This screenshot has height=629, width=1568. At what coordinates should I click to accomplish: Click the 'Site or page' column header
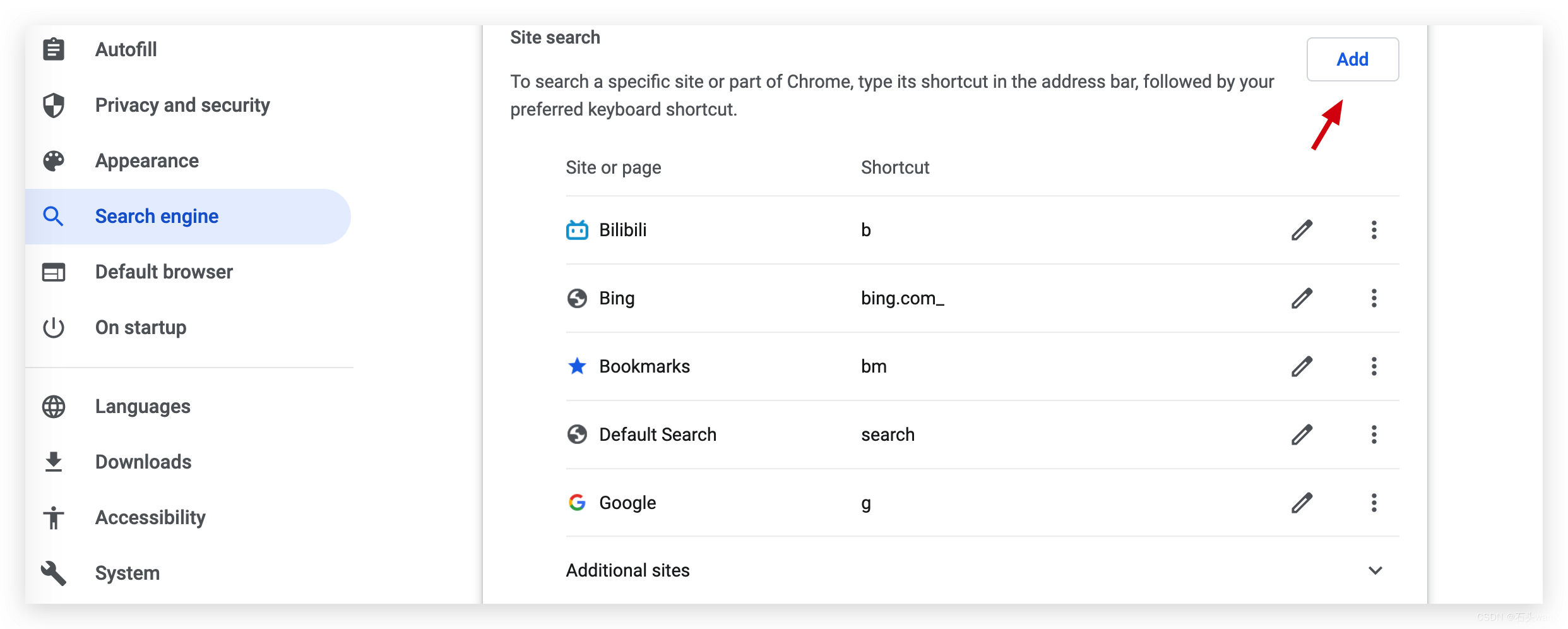tap(614, 167)
